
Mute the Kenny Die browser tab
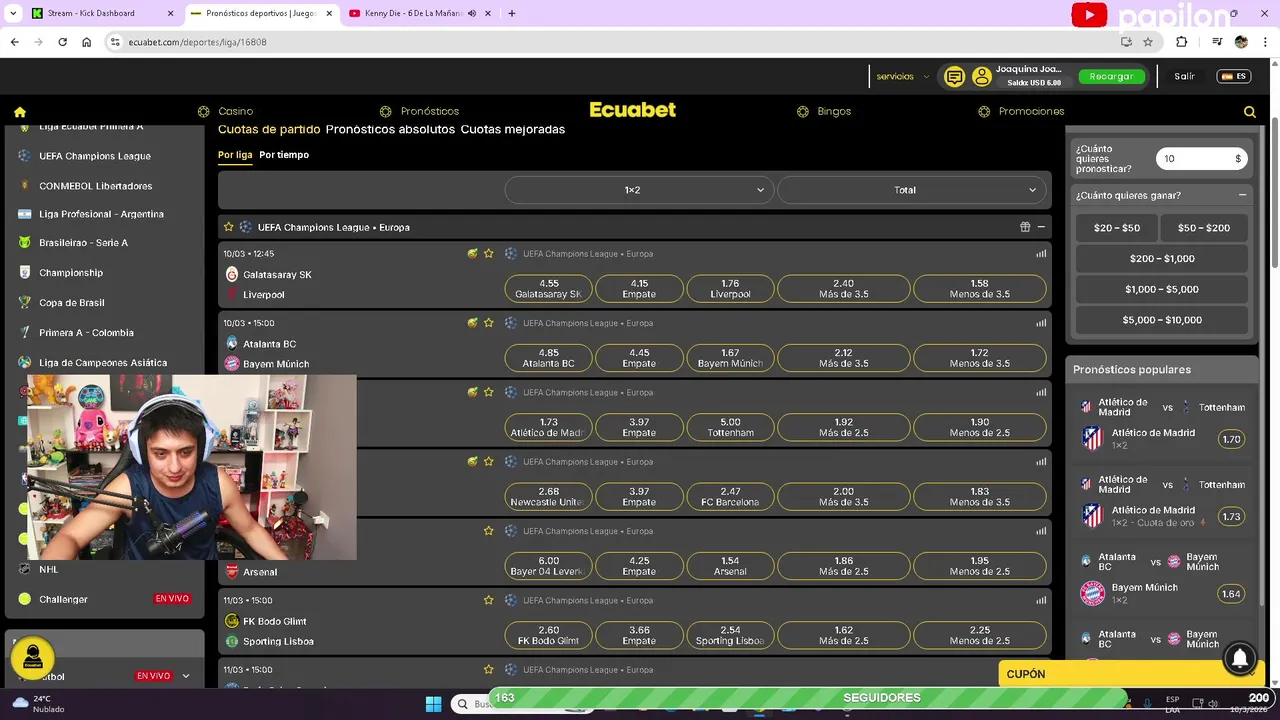point(472,13)
